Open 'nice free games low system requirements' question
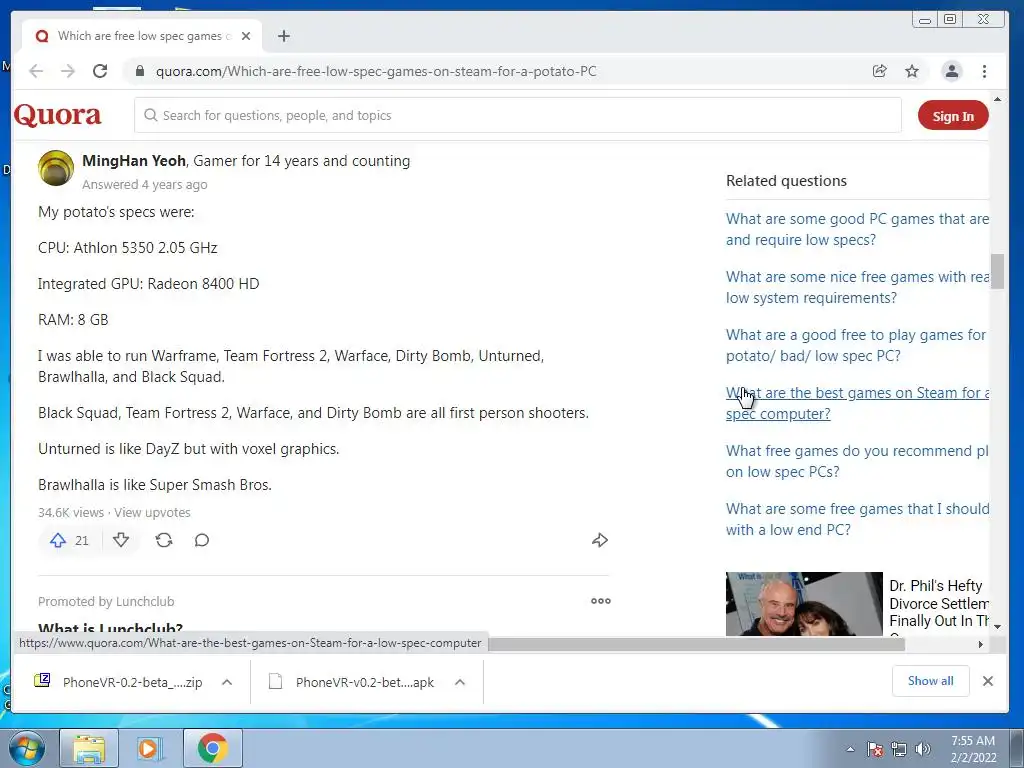The width and height of the screenshot is (1024, 768). click(x=857, y=287)
